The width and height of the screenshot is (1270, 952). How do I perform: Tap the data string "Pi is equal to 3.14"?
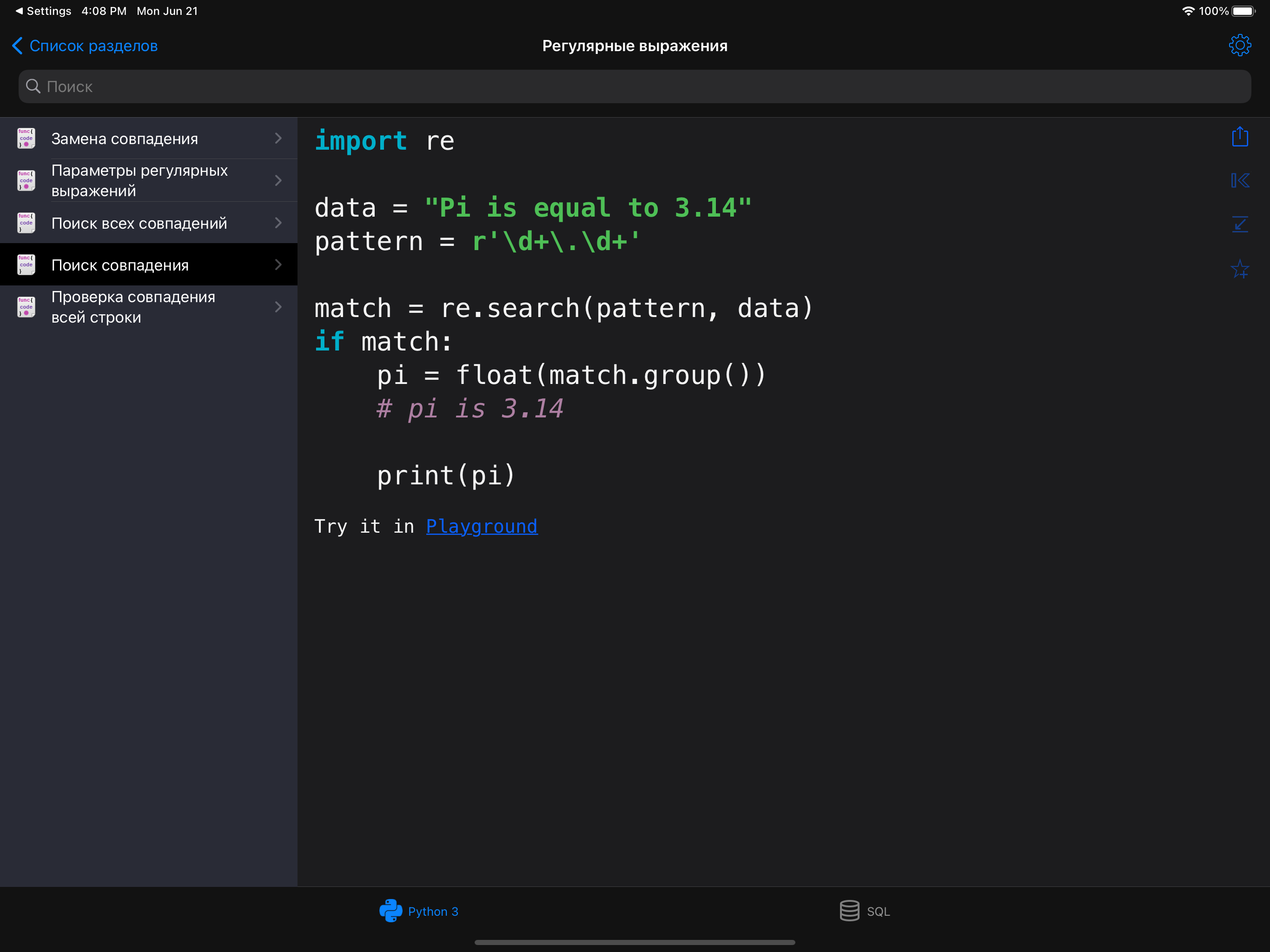point(588,208)
